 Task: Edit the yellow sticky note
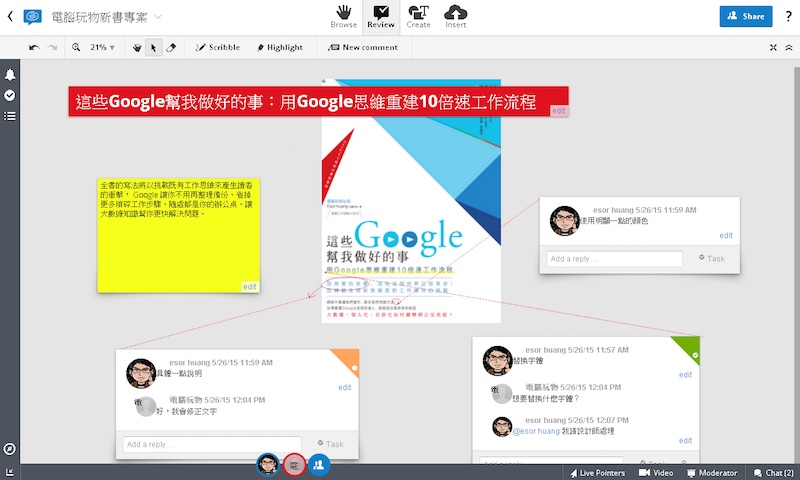pyautogui.click(x=249, y=287)
